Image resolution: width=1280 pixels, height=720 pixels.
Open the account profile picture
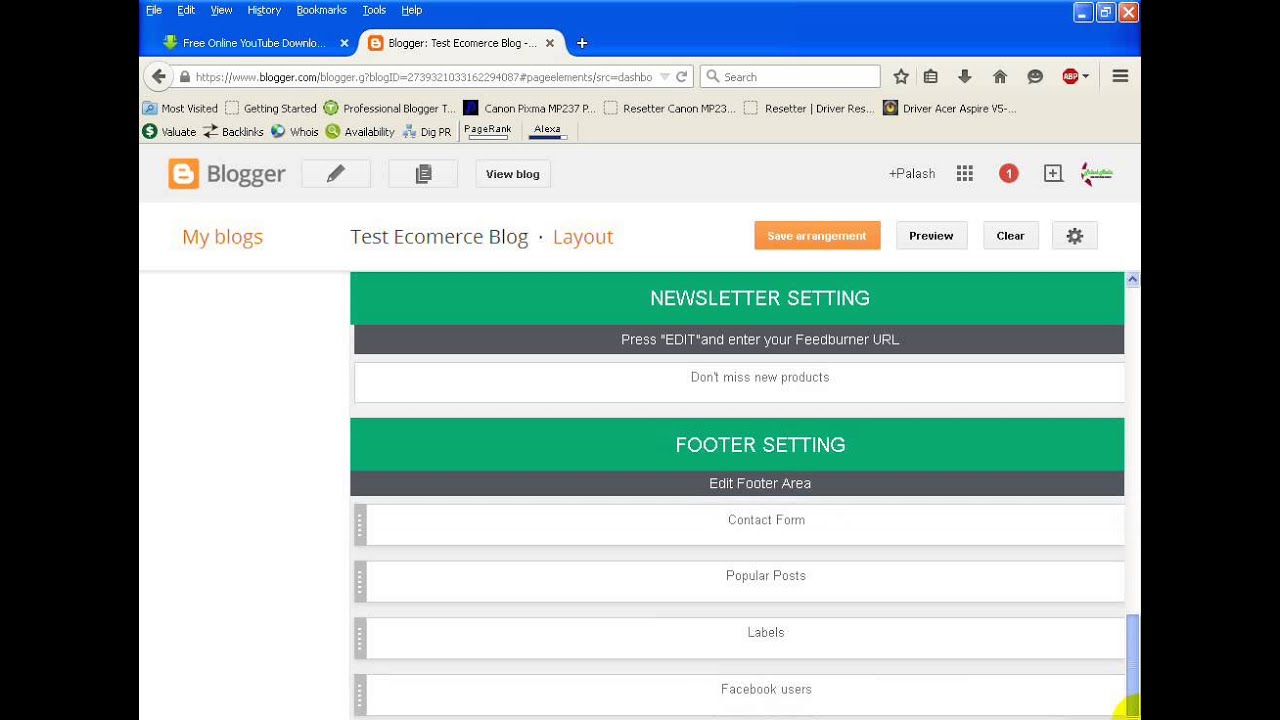pos(1097,174)
